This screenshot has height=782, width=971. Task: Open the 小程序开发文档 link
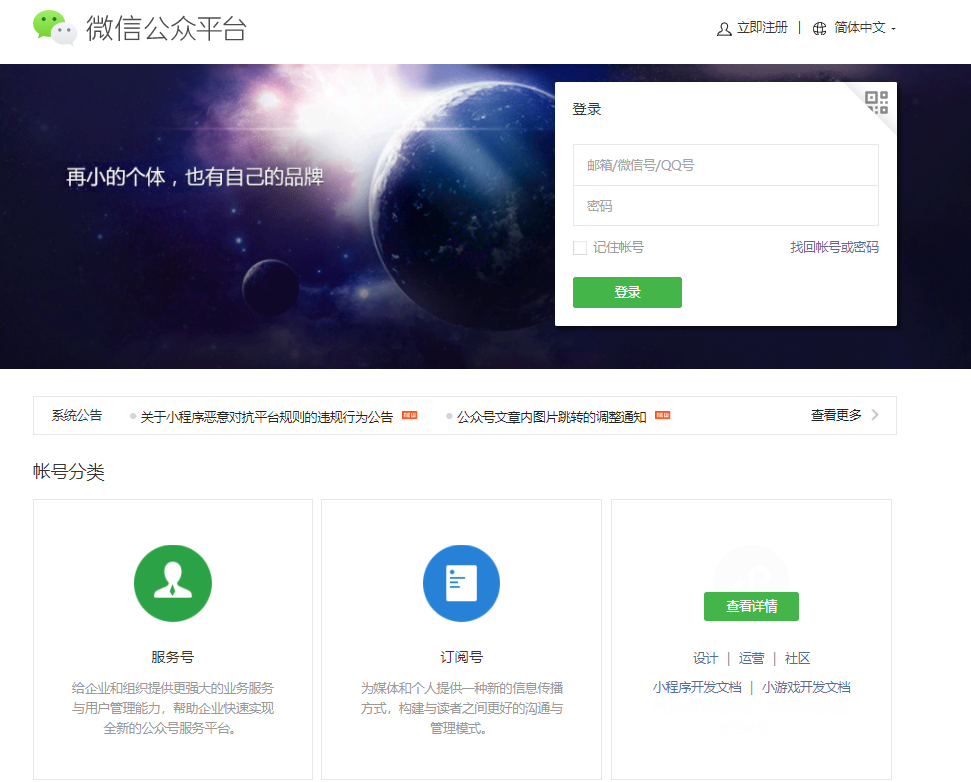coord(697,687)
